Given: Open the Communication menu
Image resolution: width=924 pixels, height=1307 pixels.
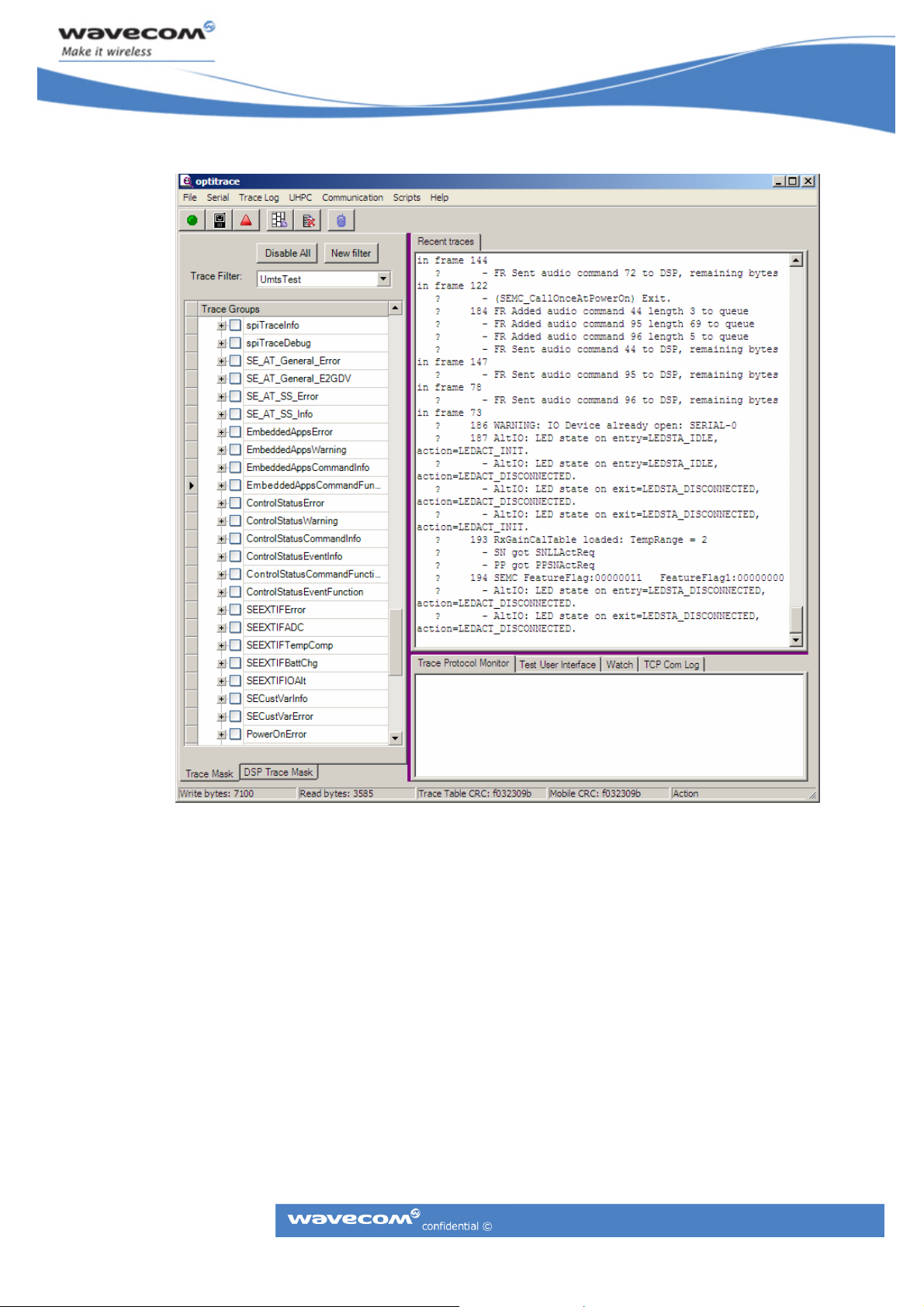Looking at the screenshot, I should click(353, 198).
